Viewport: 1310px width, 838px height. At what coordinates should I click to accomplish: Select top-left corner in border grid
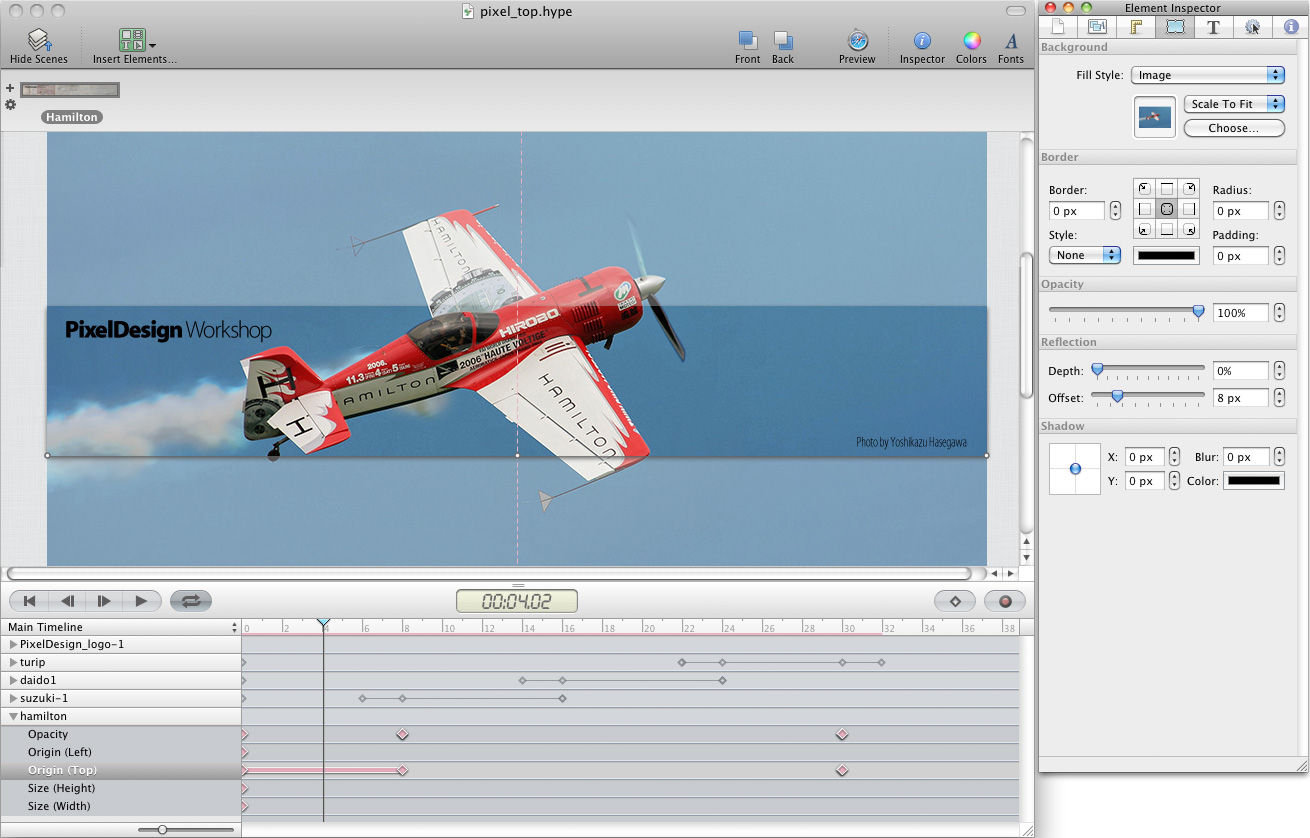click(x=1144, y=189)
